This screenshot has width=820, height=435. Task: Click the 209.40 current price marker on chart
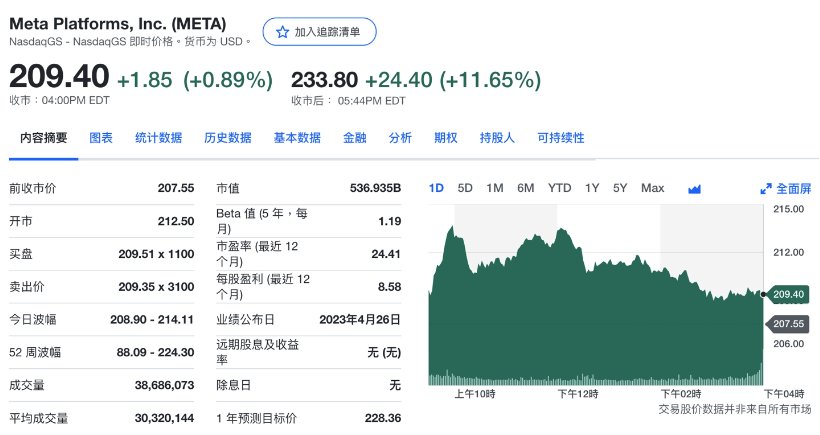(788, 294)
